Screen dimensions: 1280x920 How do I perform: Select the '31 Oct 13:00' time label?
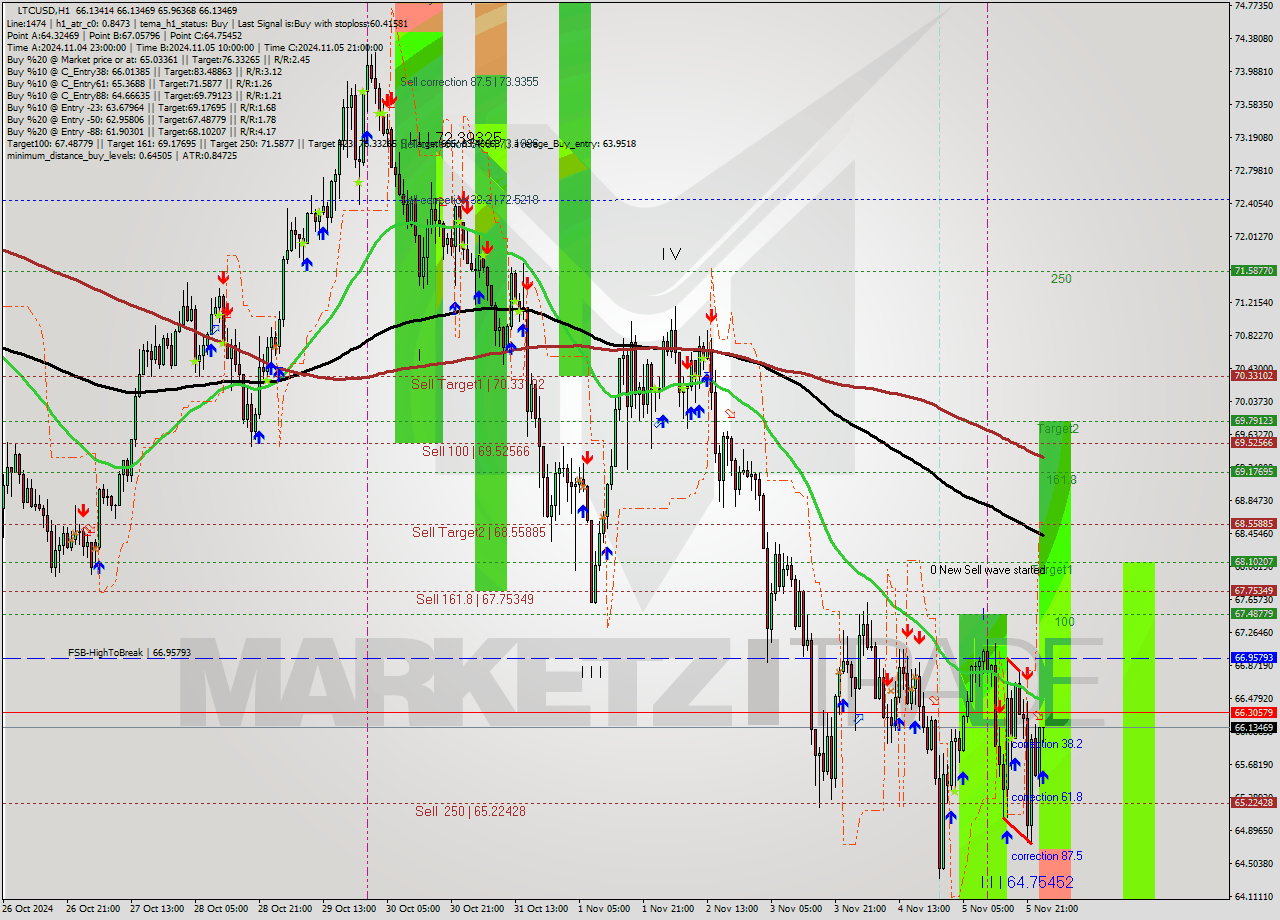pos(540,909)
